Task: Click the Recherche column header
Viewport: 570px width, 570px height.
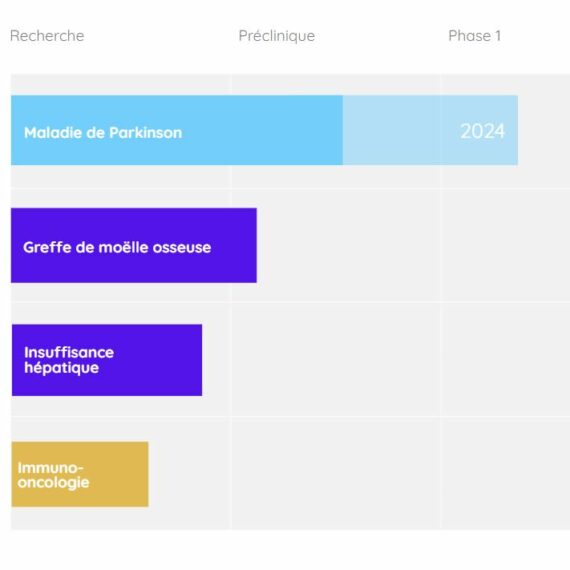Action: click(x=47, y=36)
